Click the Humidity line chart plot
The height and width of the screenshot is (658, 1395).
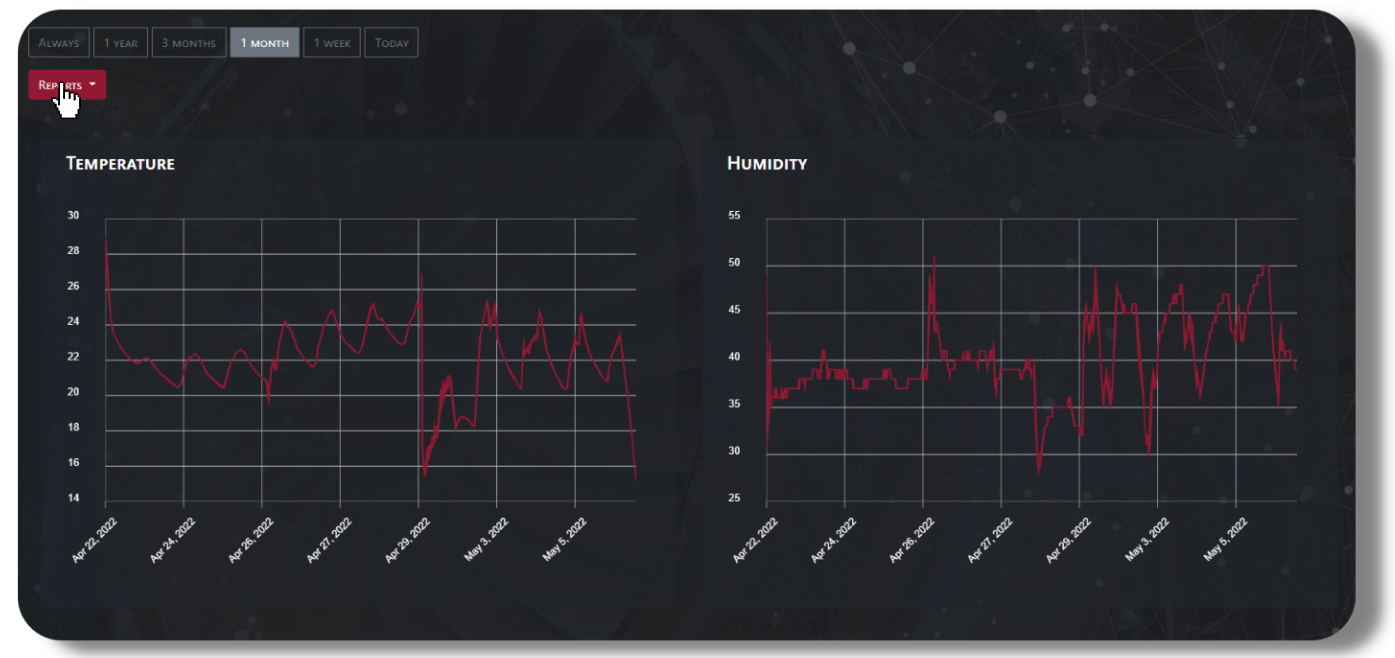click(x=1032, y=359)
